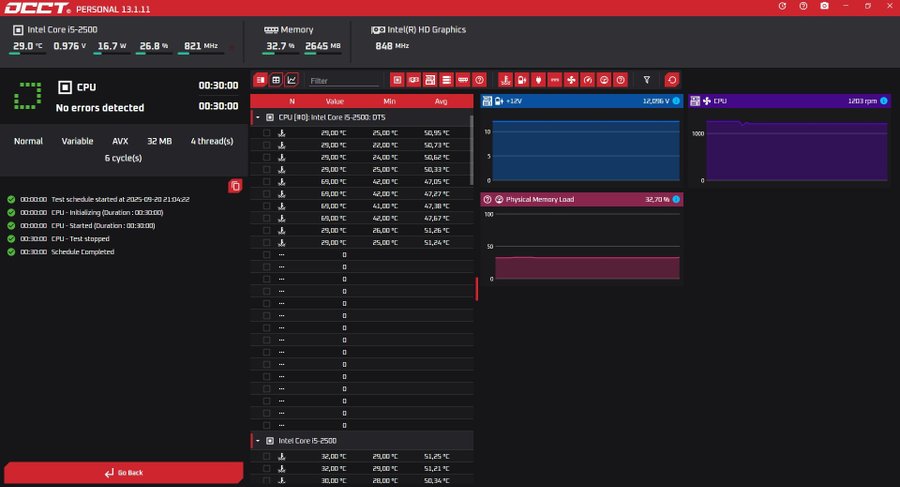Sort by the Avg column header
Viewport: 900px width, 487px height.
point(441,101)
